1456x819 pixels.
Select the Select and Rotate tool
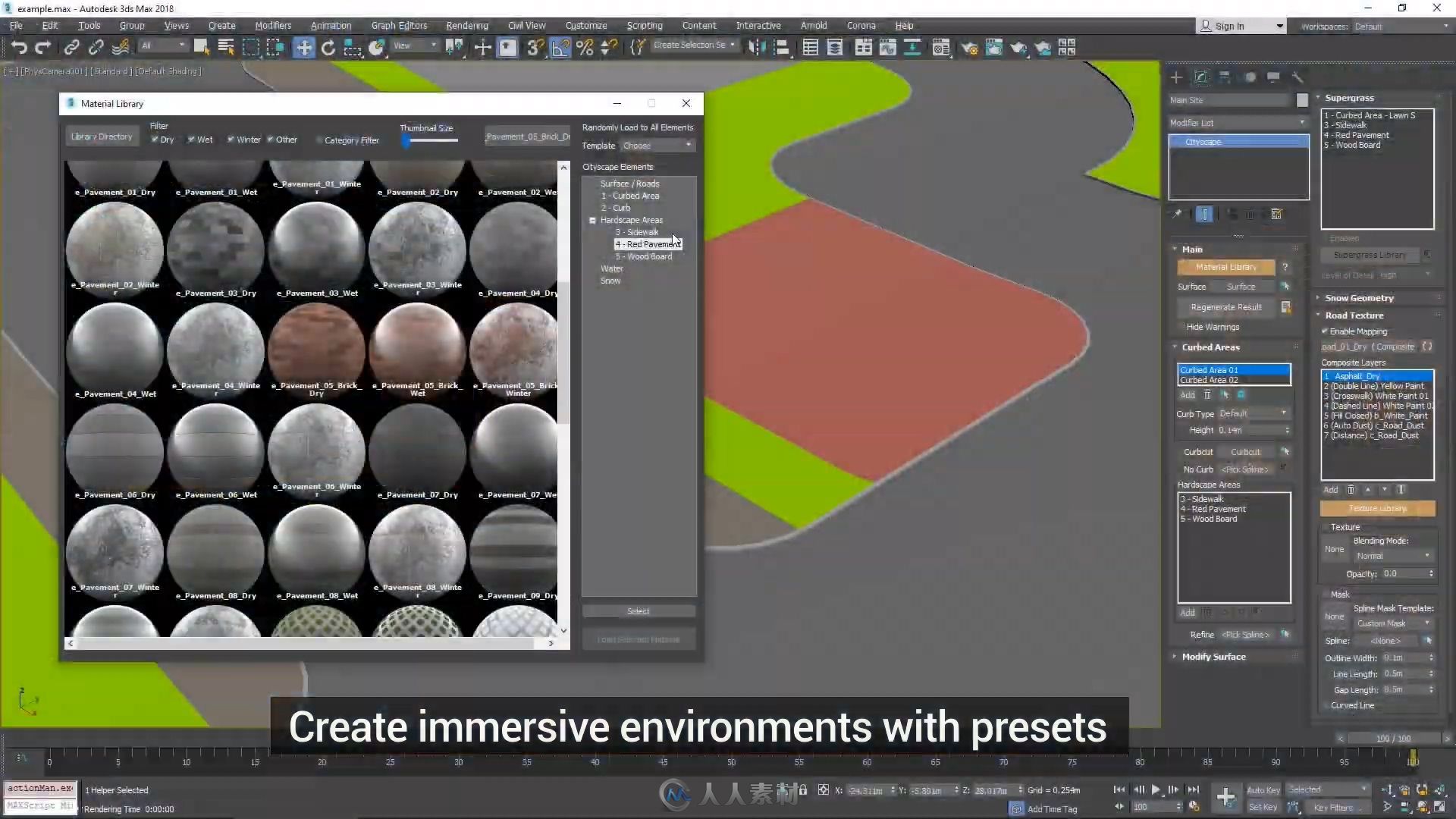click(328, 48)
